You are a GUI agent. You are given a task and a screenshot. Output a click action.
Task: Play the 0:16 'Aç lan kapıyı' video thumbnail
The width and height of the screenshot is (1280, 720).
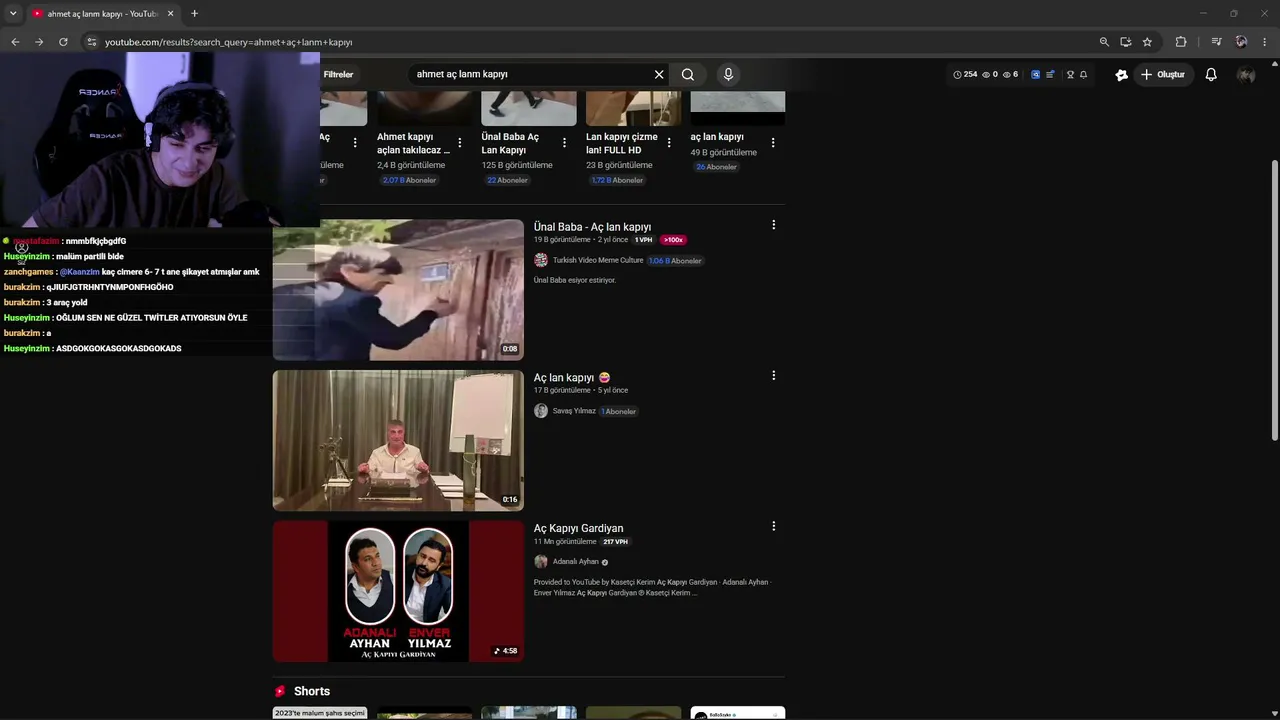(398, 441)
